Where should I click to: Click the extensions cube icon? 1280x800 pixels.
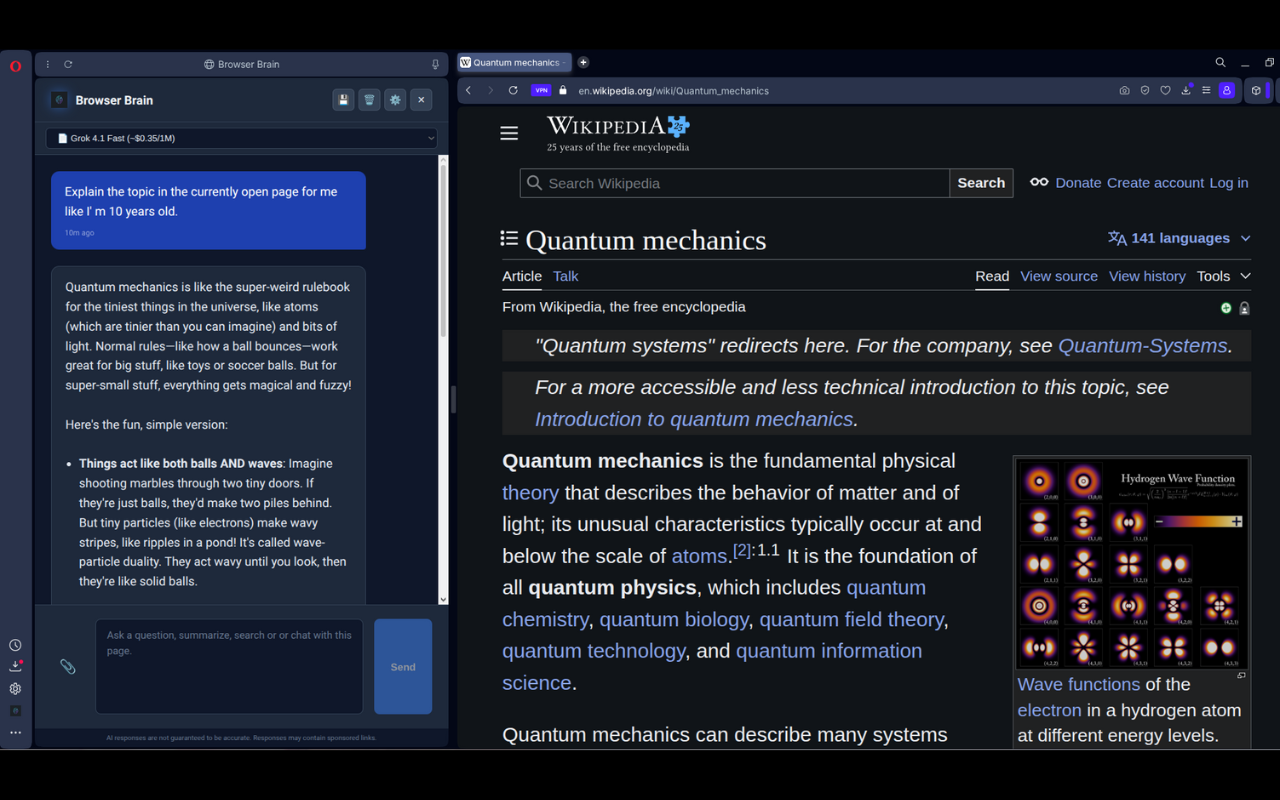[x=1256, y=90]
